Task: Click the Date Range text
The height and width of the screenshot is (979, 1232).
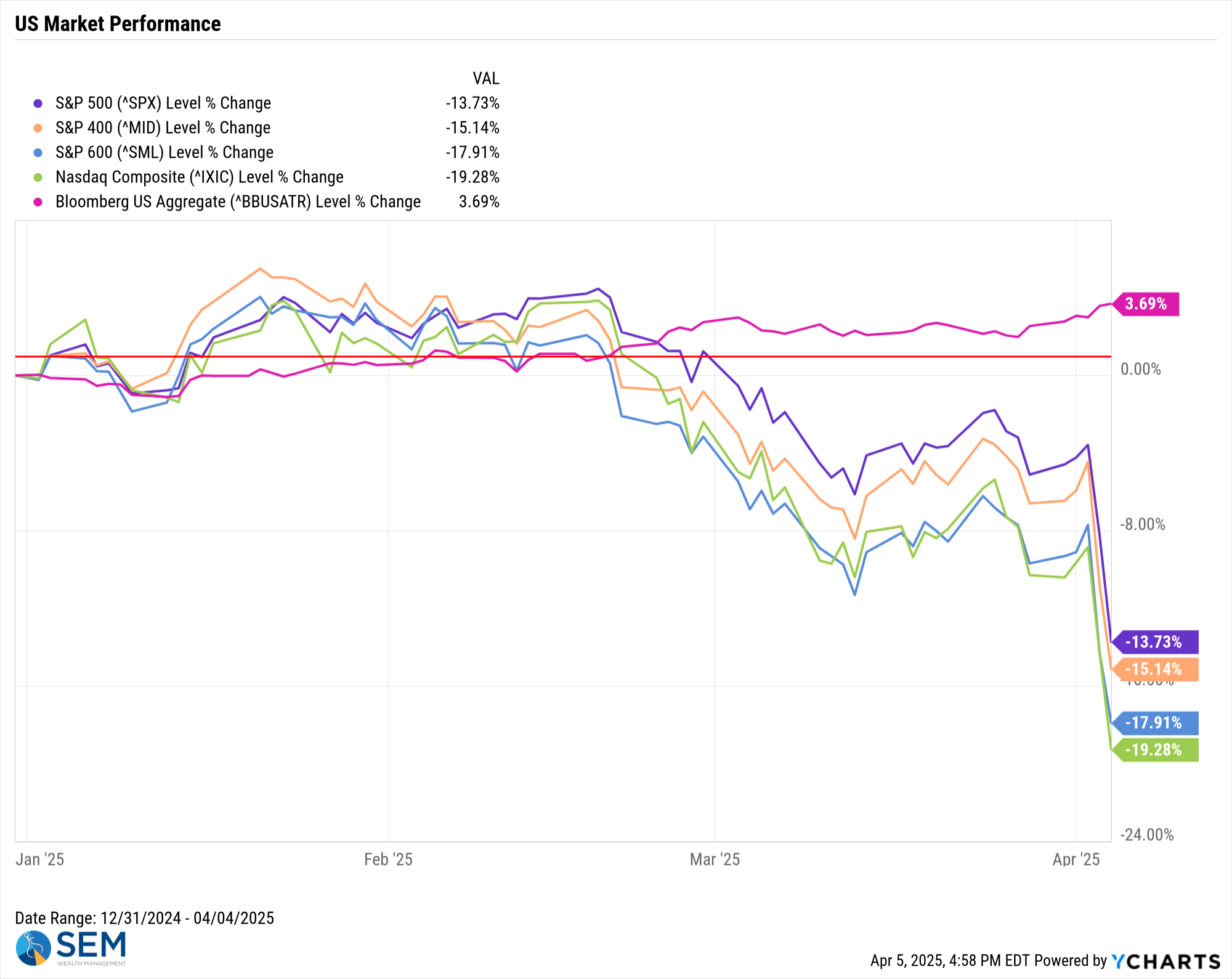Action: point(145,918)
